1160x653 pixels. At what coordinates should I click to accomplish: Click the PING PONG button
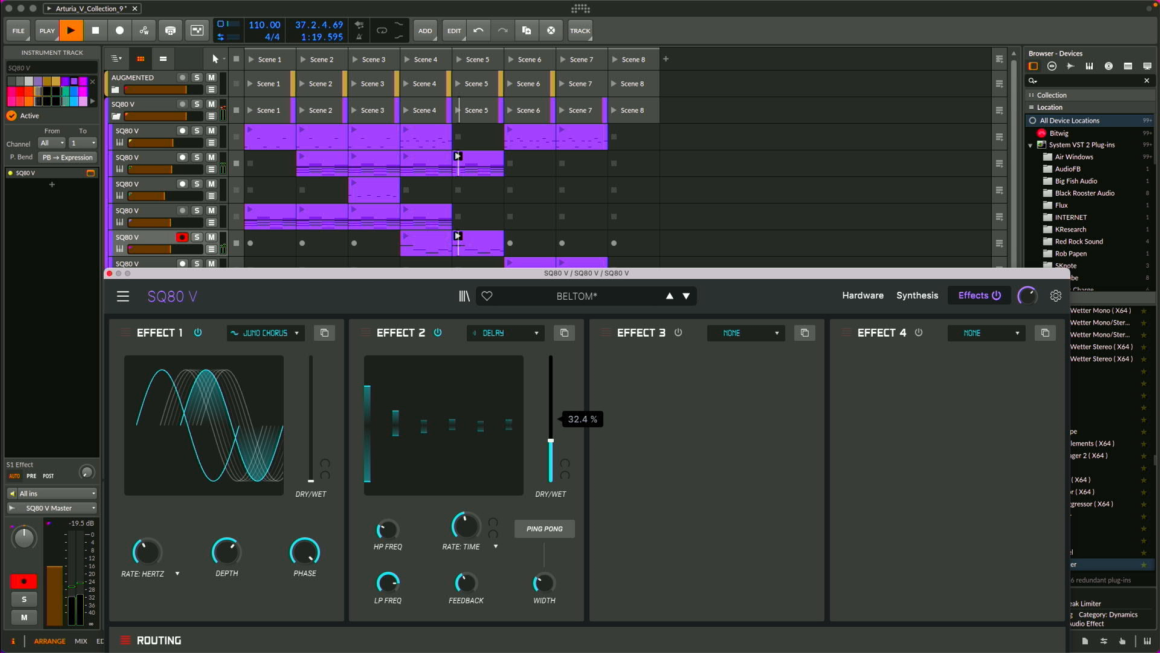[545, 529]
